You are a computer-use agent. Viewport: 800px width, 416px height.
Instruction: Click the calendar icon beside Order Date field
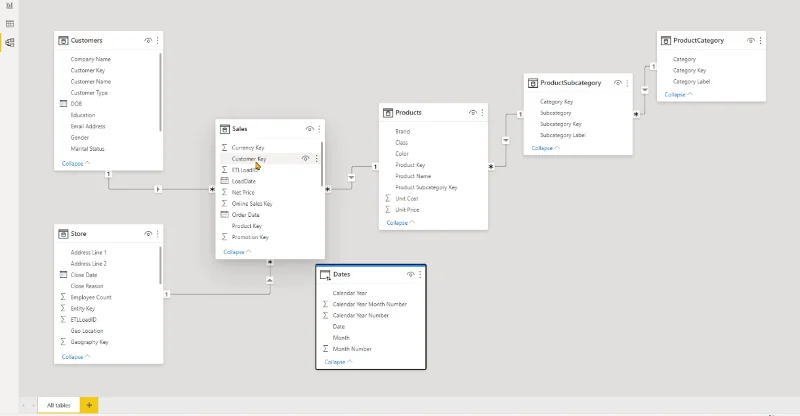(224, 215)
